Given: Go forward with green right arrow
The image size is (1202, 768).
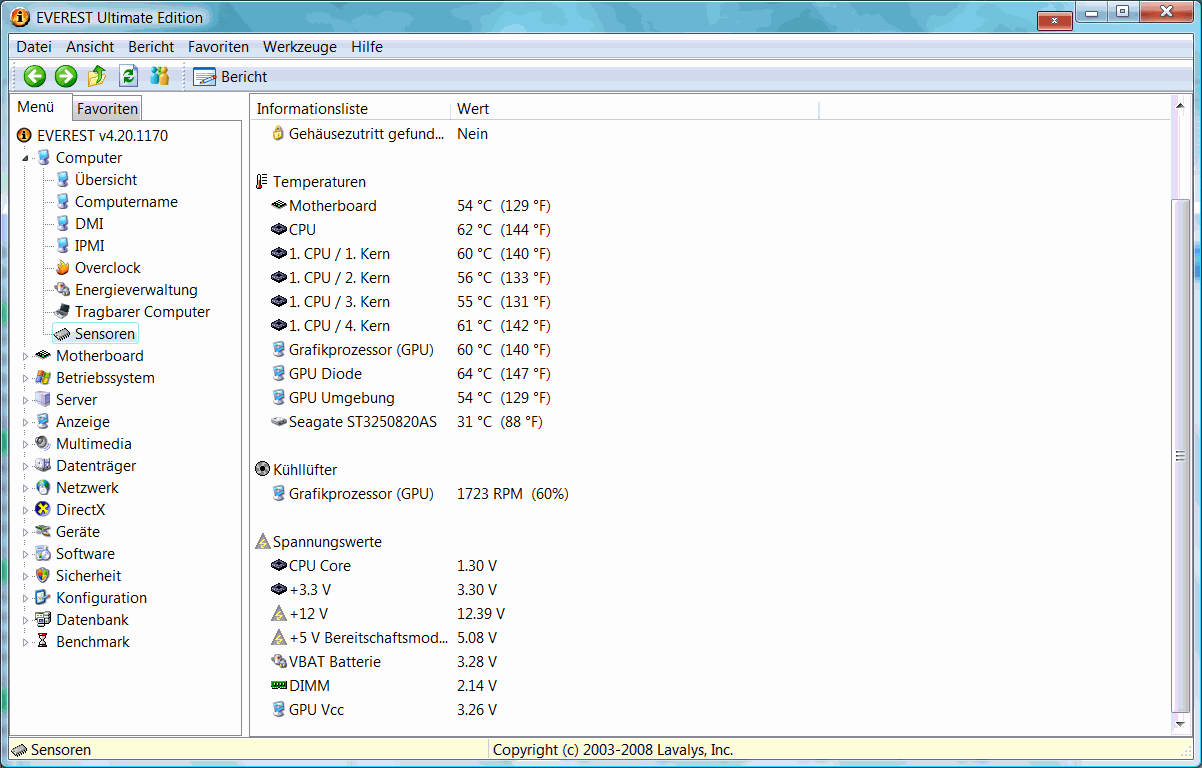Looking at the screenshot, I should point(66,76).
